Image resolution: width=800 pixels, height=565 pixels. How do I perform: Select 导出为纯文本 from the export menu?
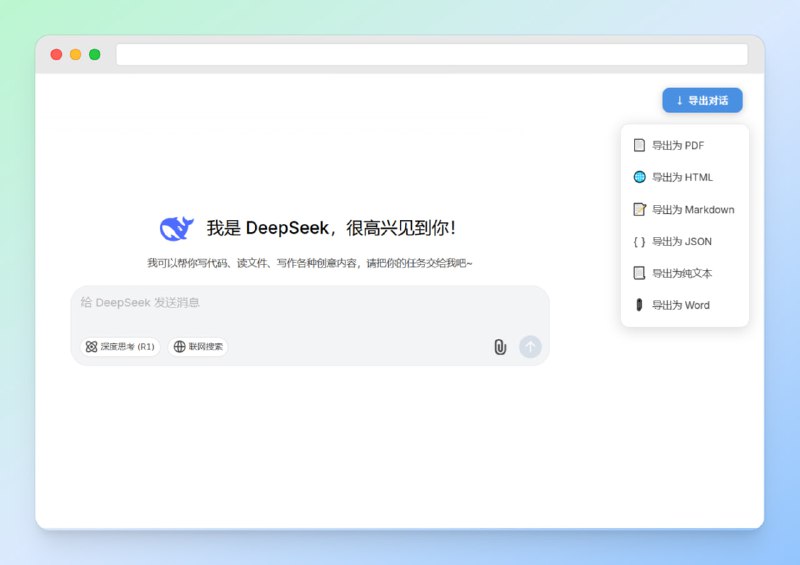(683, 273)
